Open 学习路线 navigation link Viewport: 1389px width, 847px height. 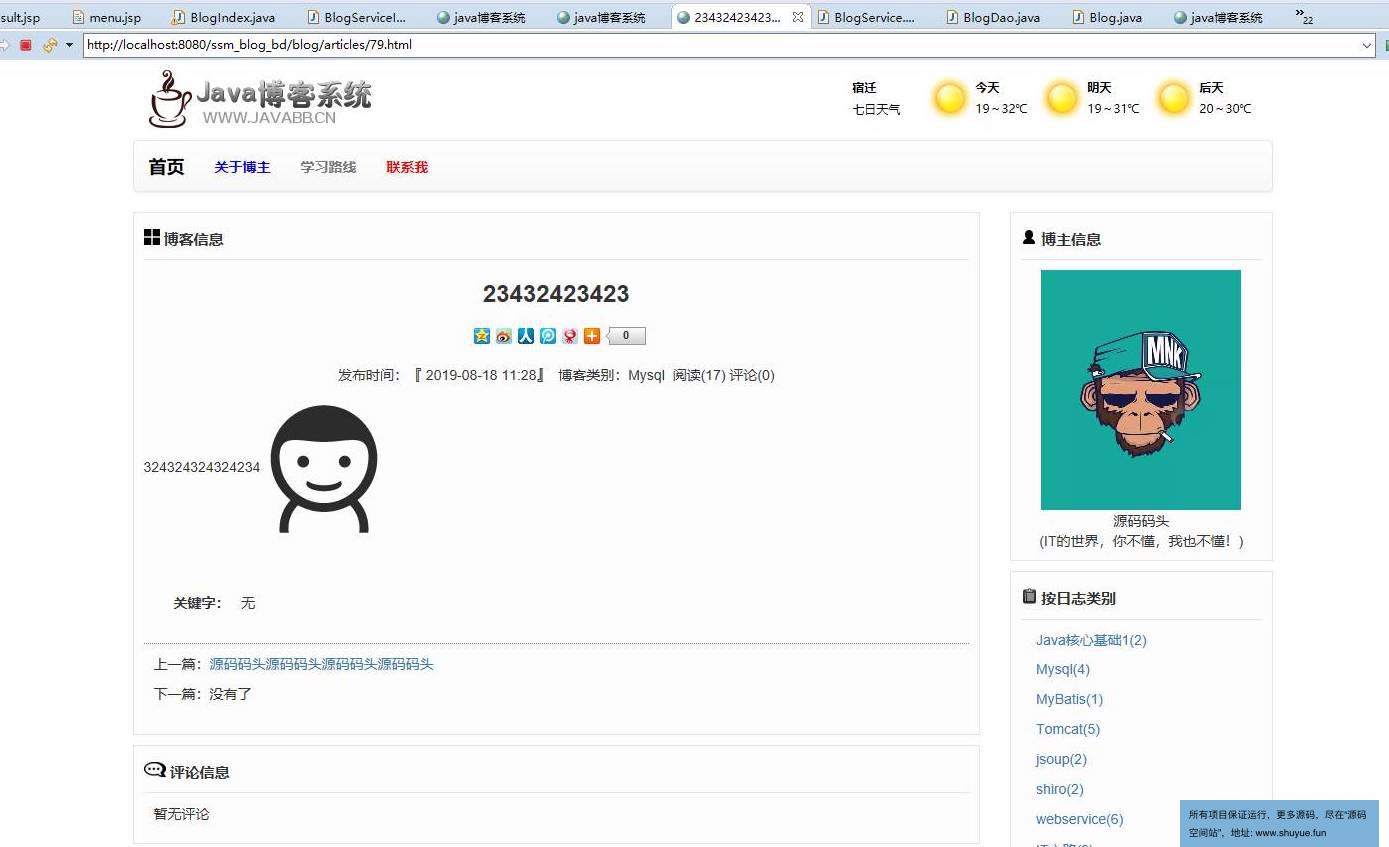(328, 167)
